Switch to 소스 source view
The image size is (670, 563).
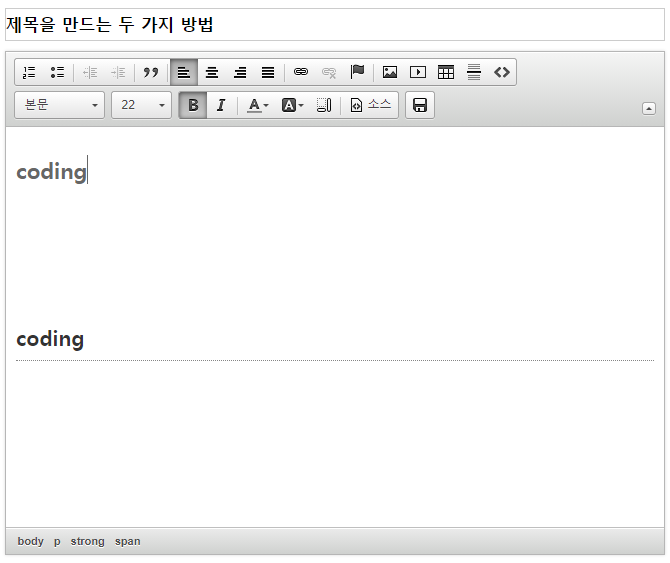(370, 105)
